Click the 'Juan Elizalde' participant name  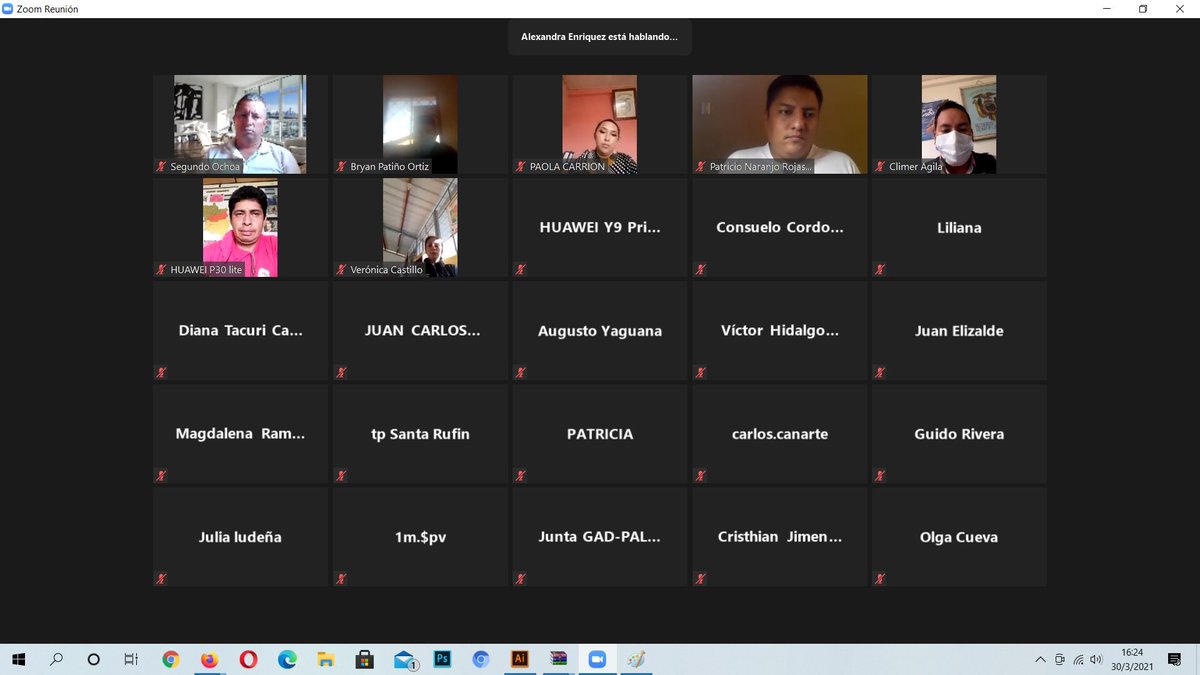coord(959,330)
